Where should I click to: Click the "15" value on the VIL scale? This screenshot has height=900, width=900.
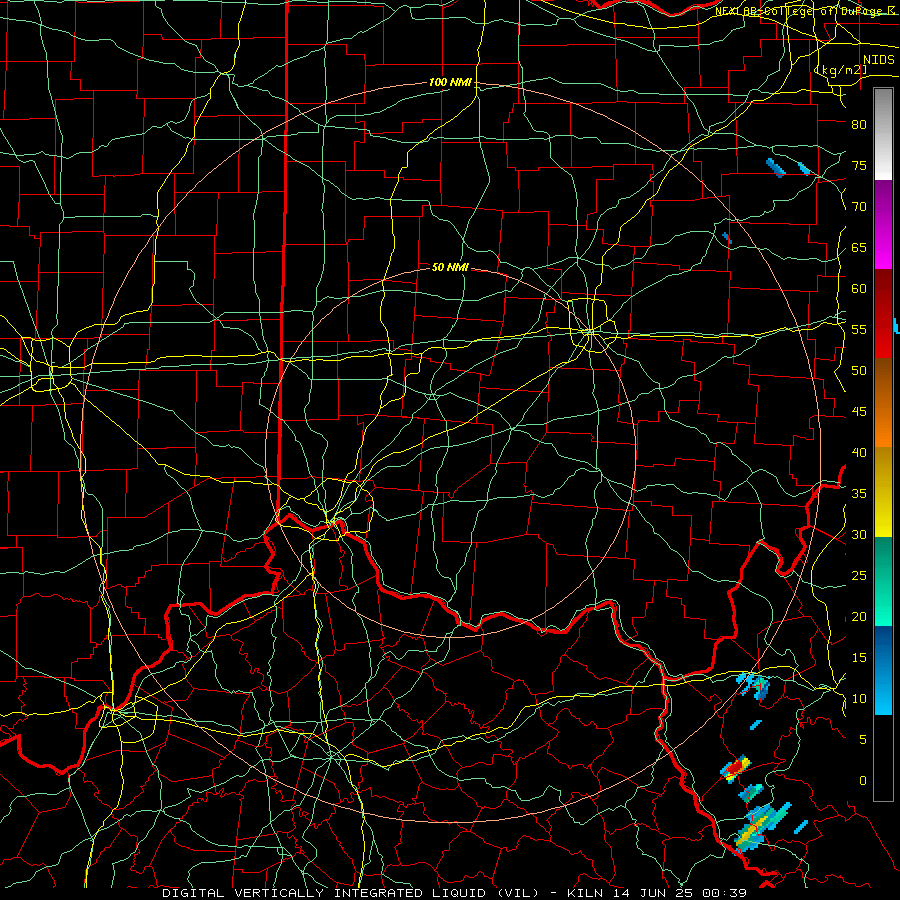[x=859, y=658]
